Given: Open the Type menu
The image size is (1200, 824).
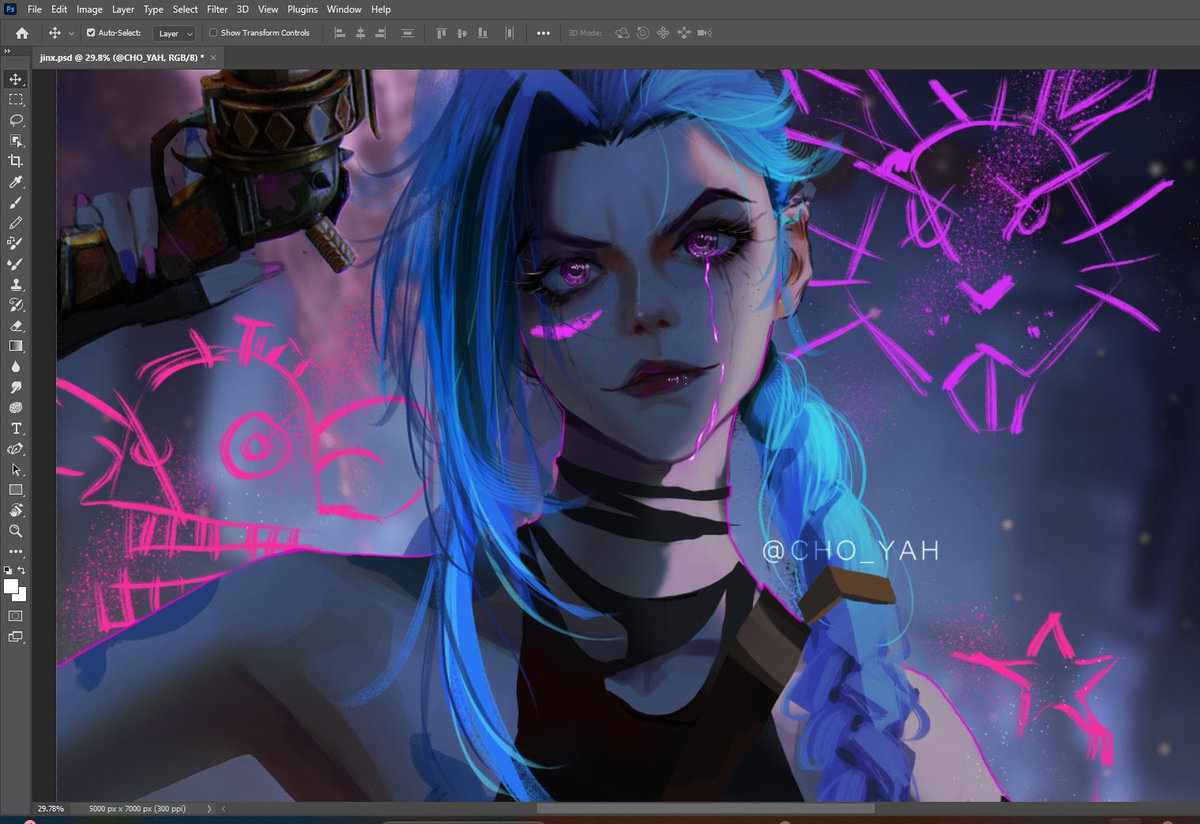Looking at the screenshot, I should coord(153,9).
